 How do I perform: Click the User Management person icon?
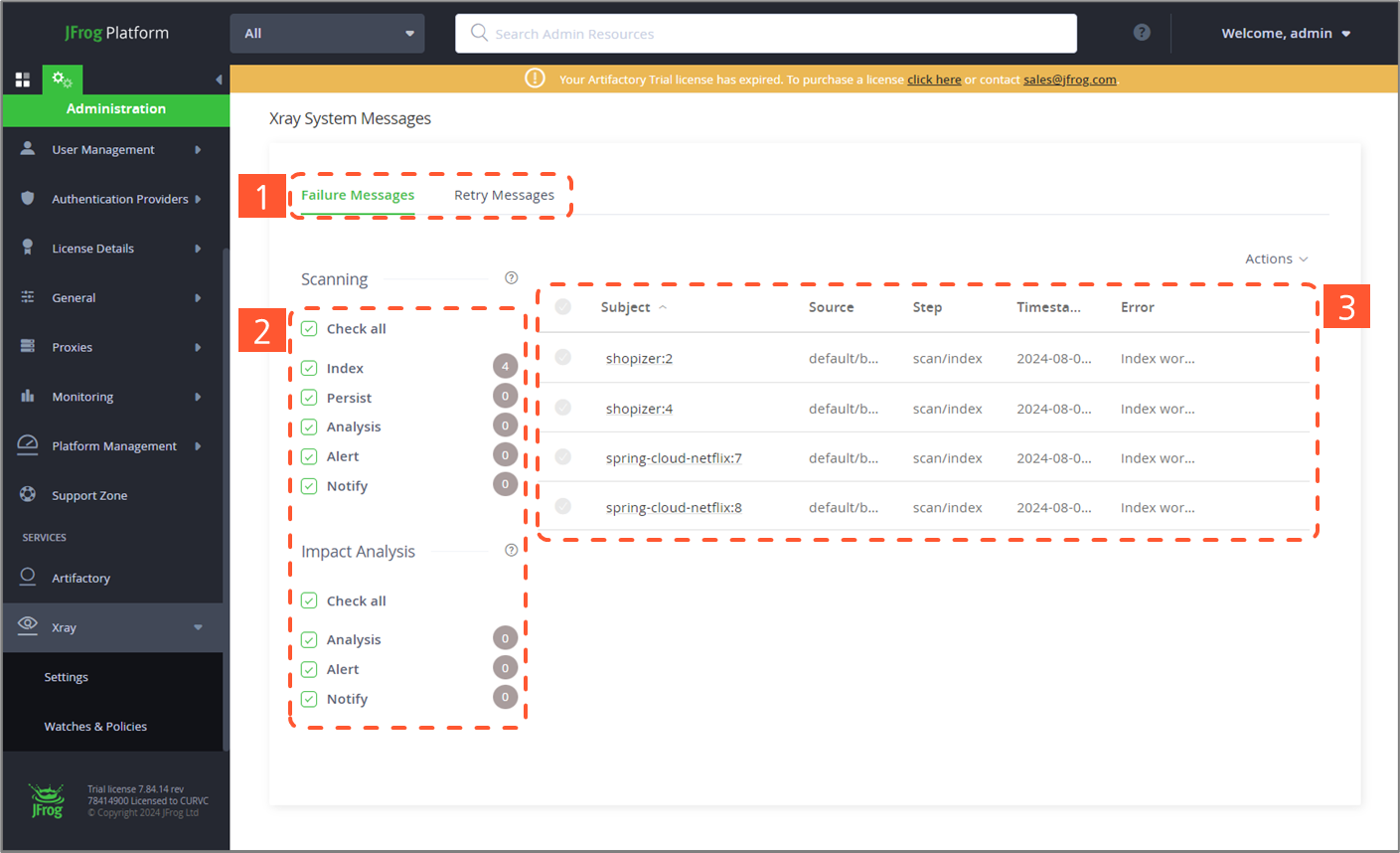tap(28, 148)
